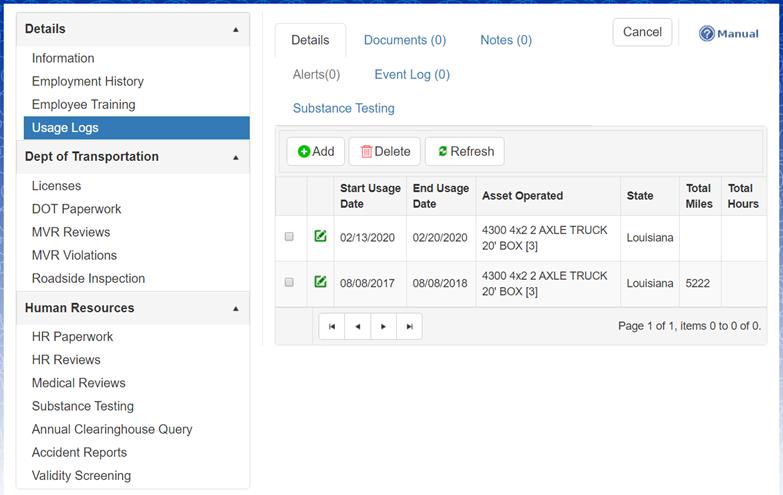This screenshot has height=495, width=783.
Task: Switch to the Documents (0) tab
Action: [x=404, y=40]
